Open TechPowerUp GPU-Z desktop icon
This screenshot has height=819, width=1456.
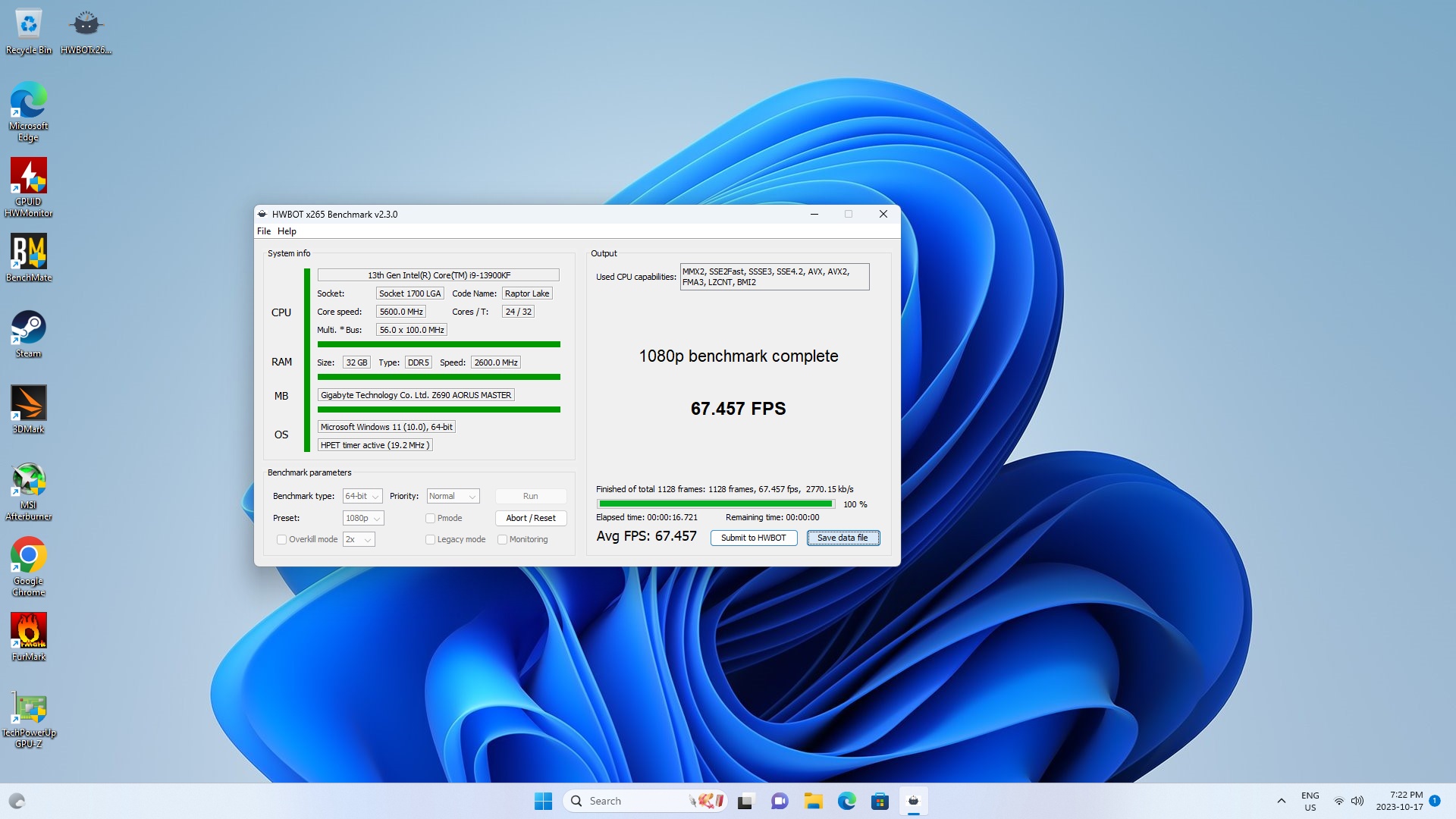click(x=28, y=718)
